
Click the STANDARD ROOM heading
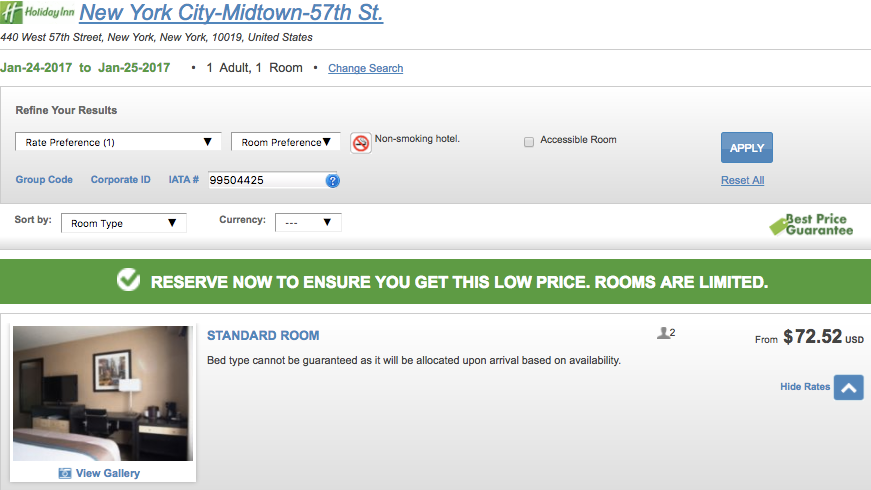coord(263,336)
